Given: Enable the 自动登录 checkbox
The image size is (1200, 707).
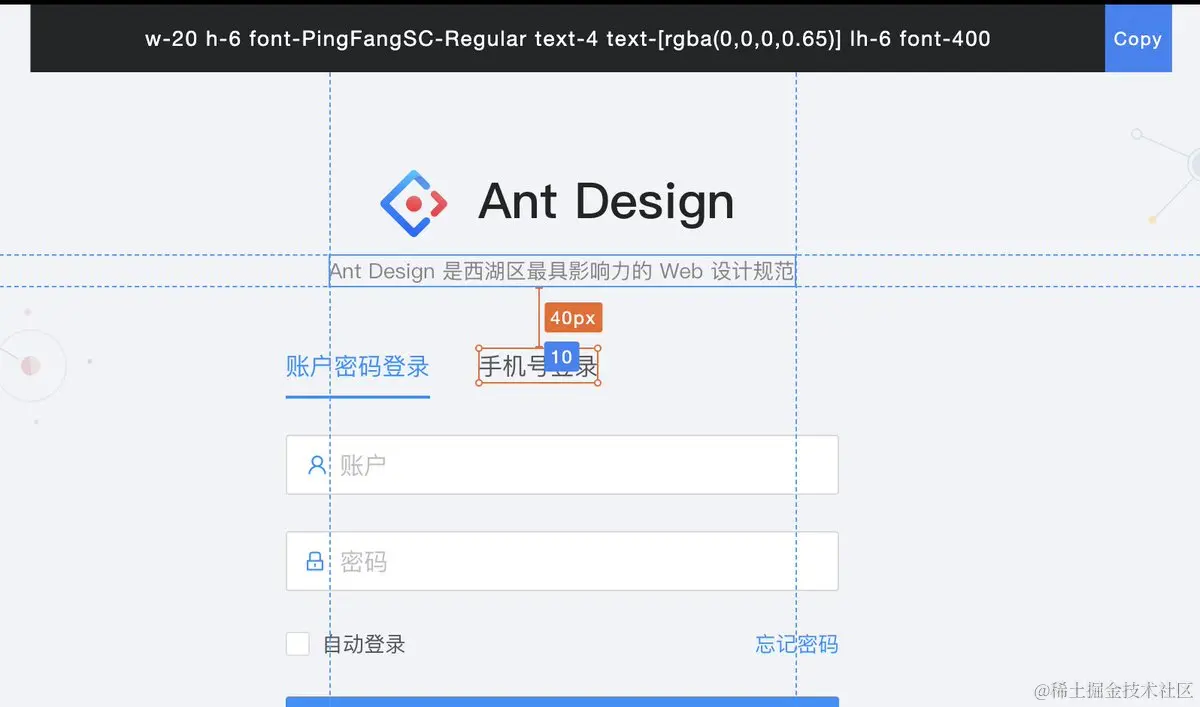Looking at the screenshot, I should pos(297,644).
